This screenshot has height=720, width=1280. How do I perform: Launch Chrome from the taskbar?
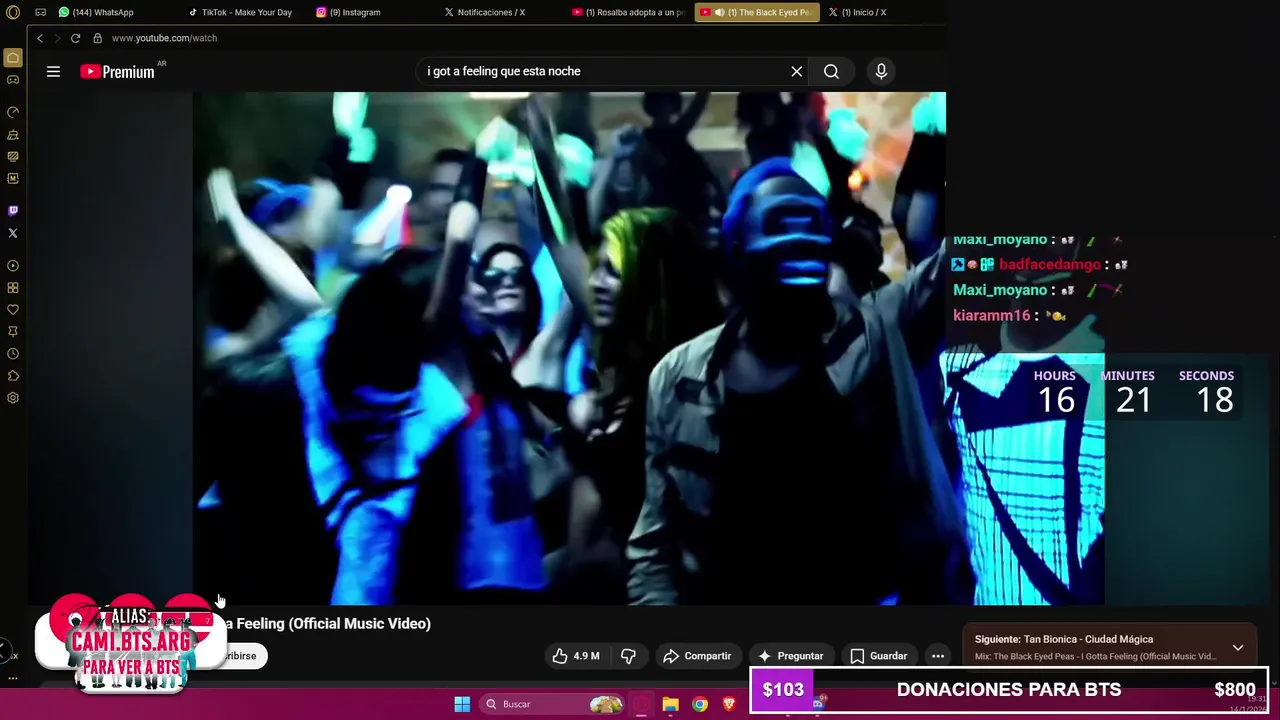pyautogui.click(x=700, y=704)
